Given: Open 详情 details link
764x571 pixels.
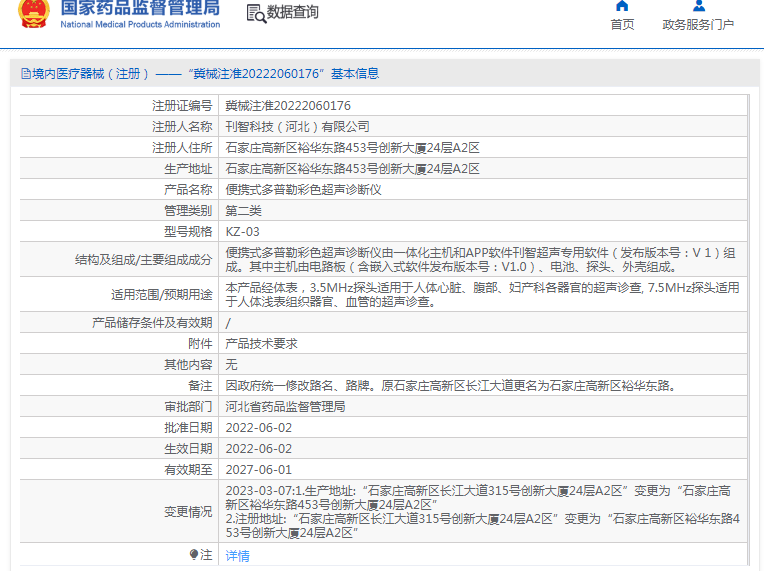Looking at the screenshot, I should click(x=237, y=555).
